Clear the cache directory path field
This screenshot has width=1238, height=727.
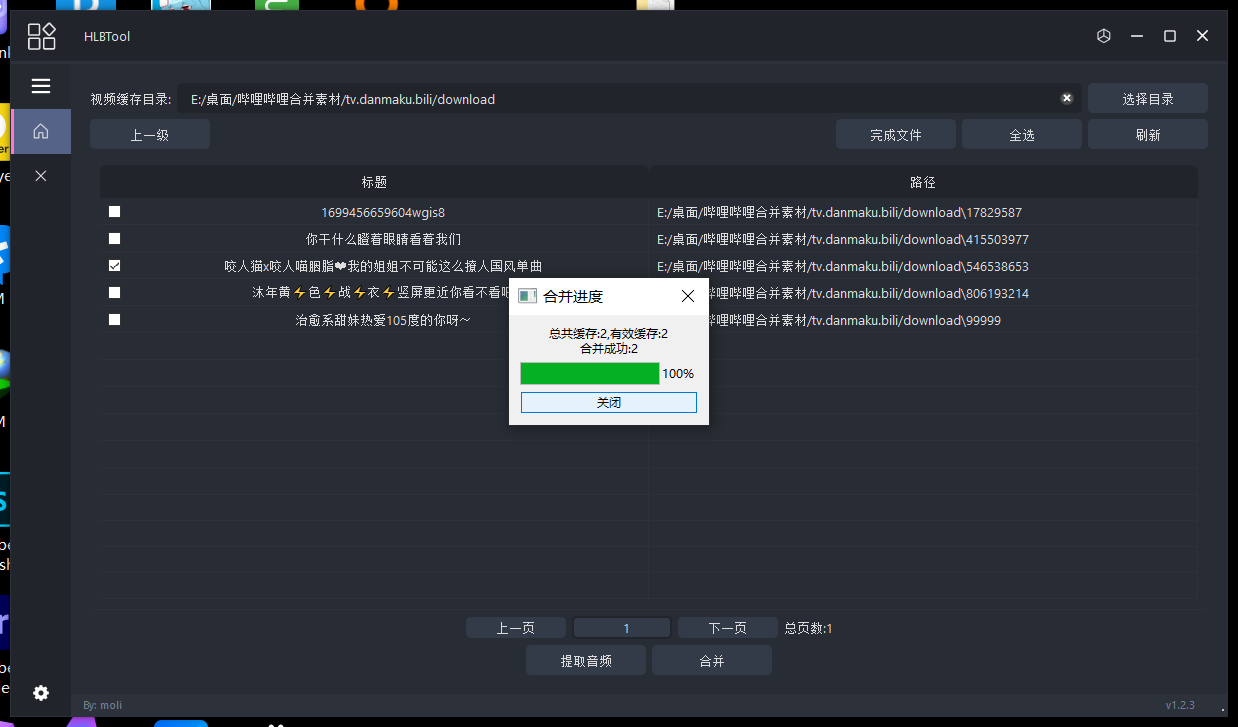point(1067,98)
